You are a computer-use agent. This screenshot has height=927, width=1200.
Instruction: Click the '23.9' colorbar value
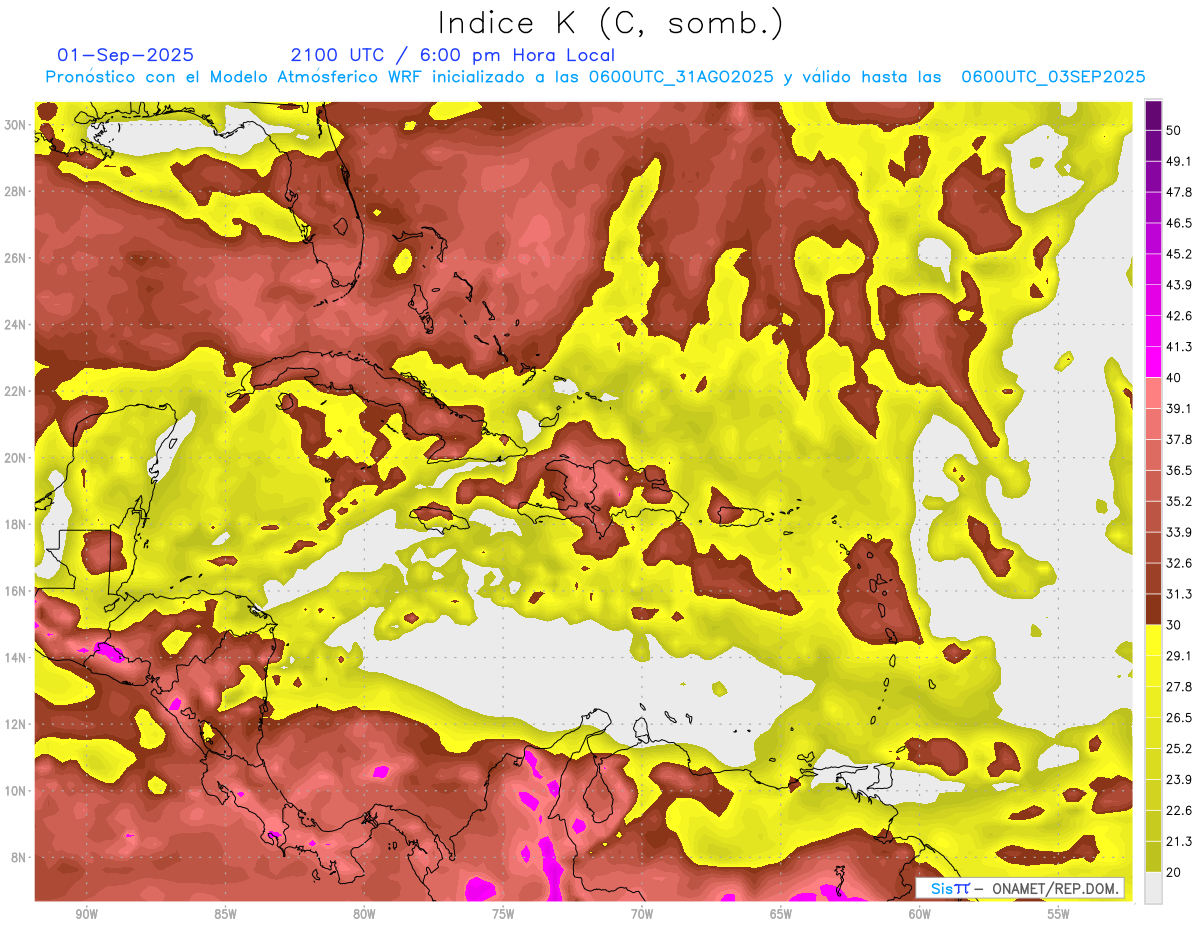[1178, 780]
